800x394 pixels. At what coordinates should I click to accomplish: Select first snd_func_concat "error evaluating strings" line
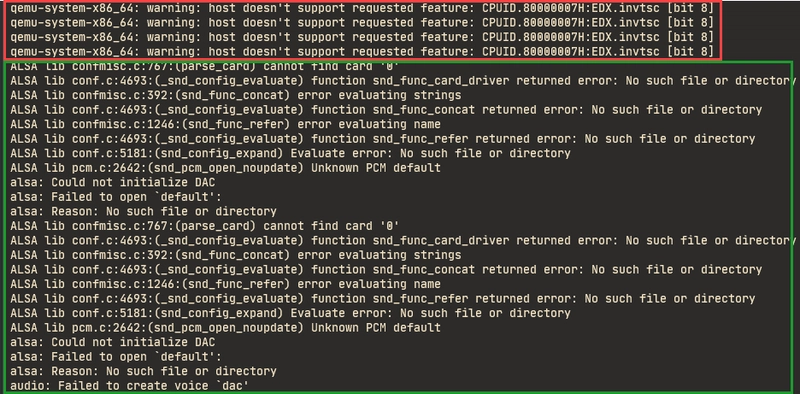pos(235,95)
